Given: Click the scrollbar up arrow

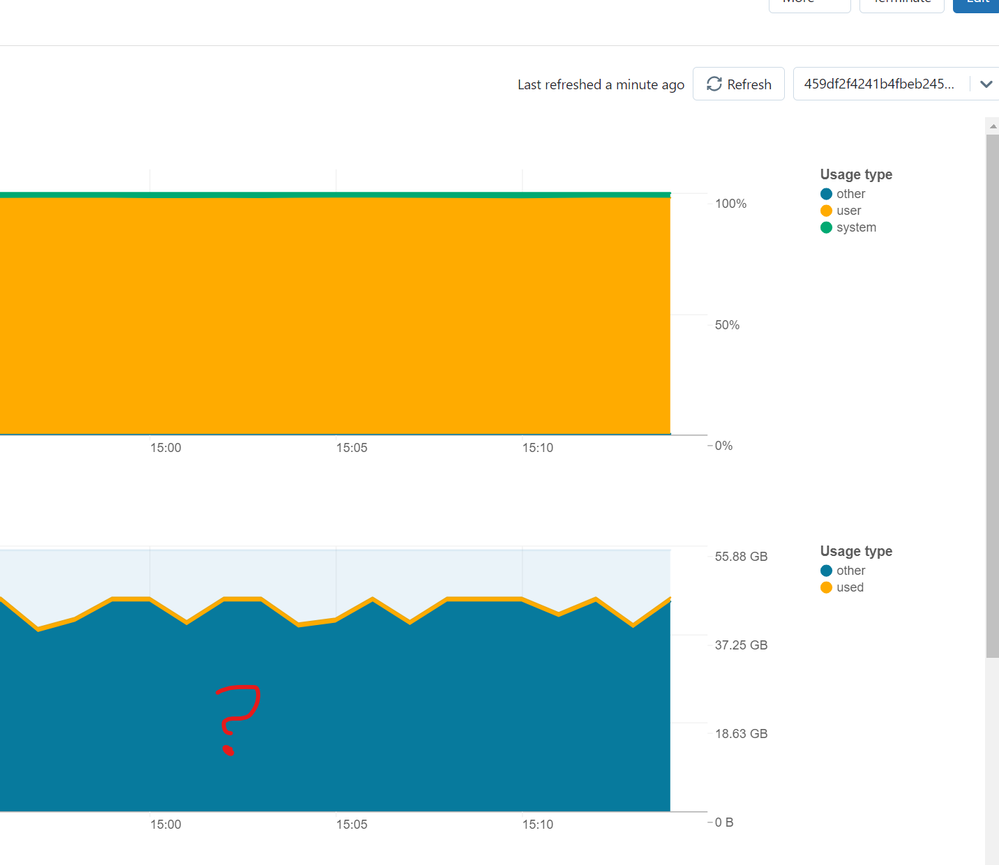Looking at the screenshot, I should point(992,126).
